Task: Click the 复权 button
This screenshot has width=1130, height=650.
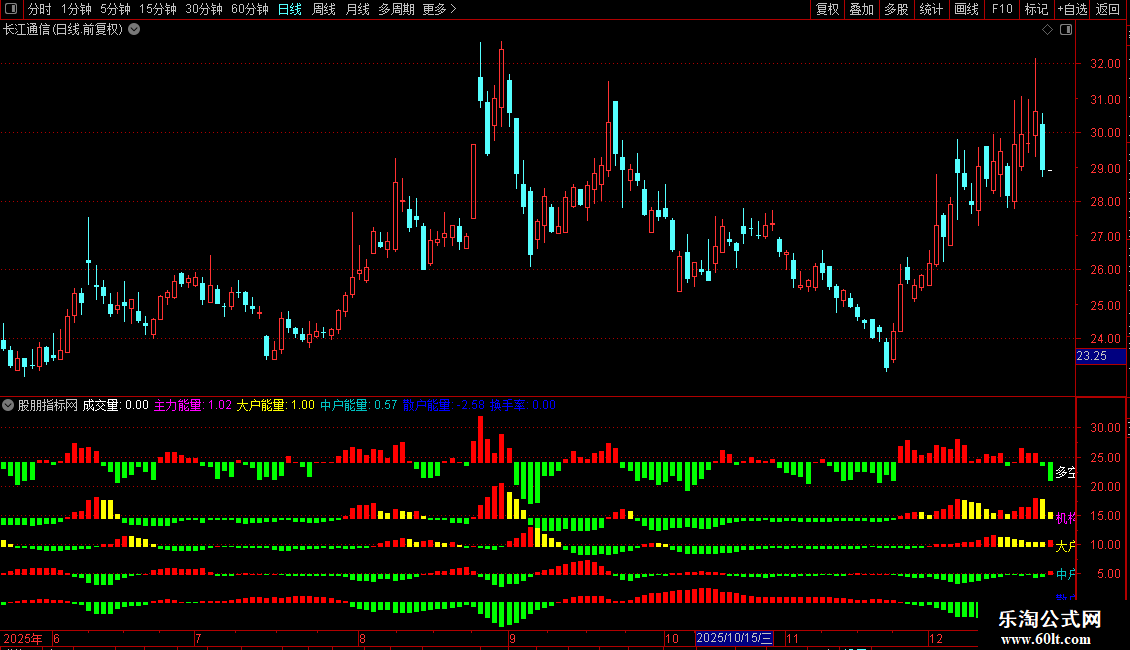Action: coord(827,9)
